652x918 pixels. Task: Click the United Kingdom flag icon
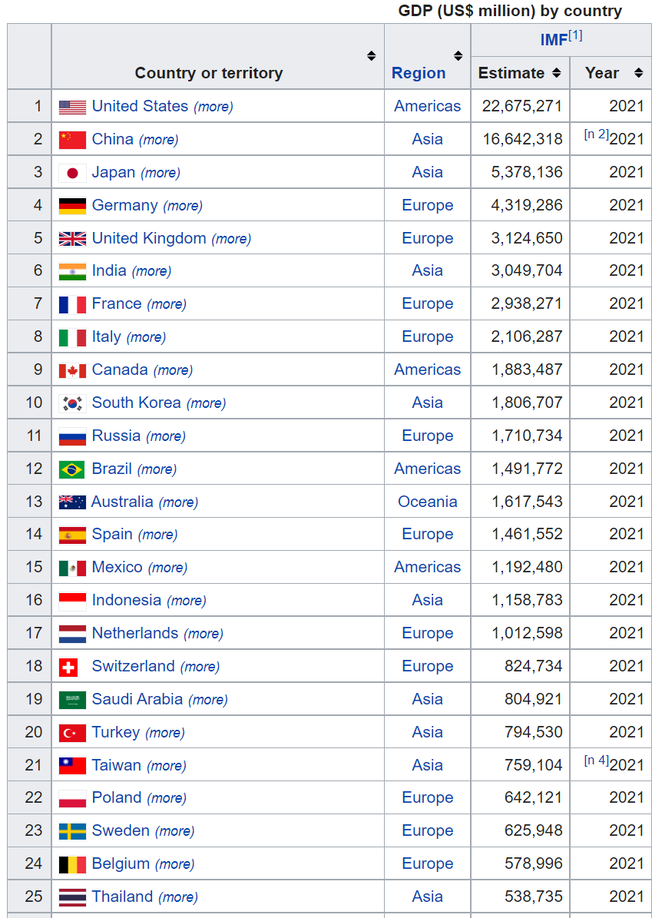73,239
